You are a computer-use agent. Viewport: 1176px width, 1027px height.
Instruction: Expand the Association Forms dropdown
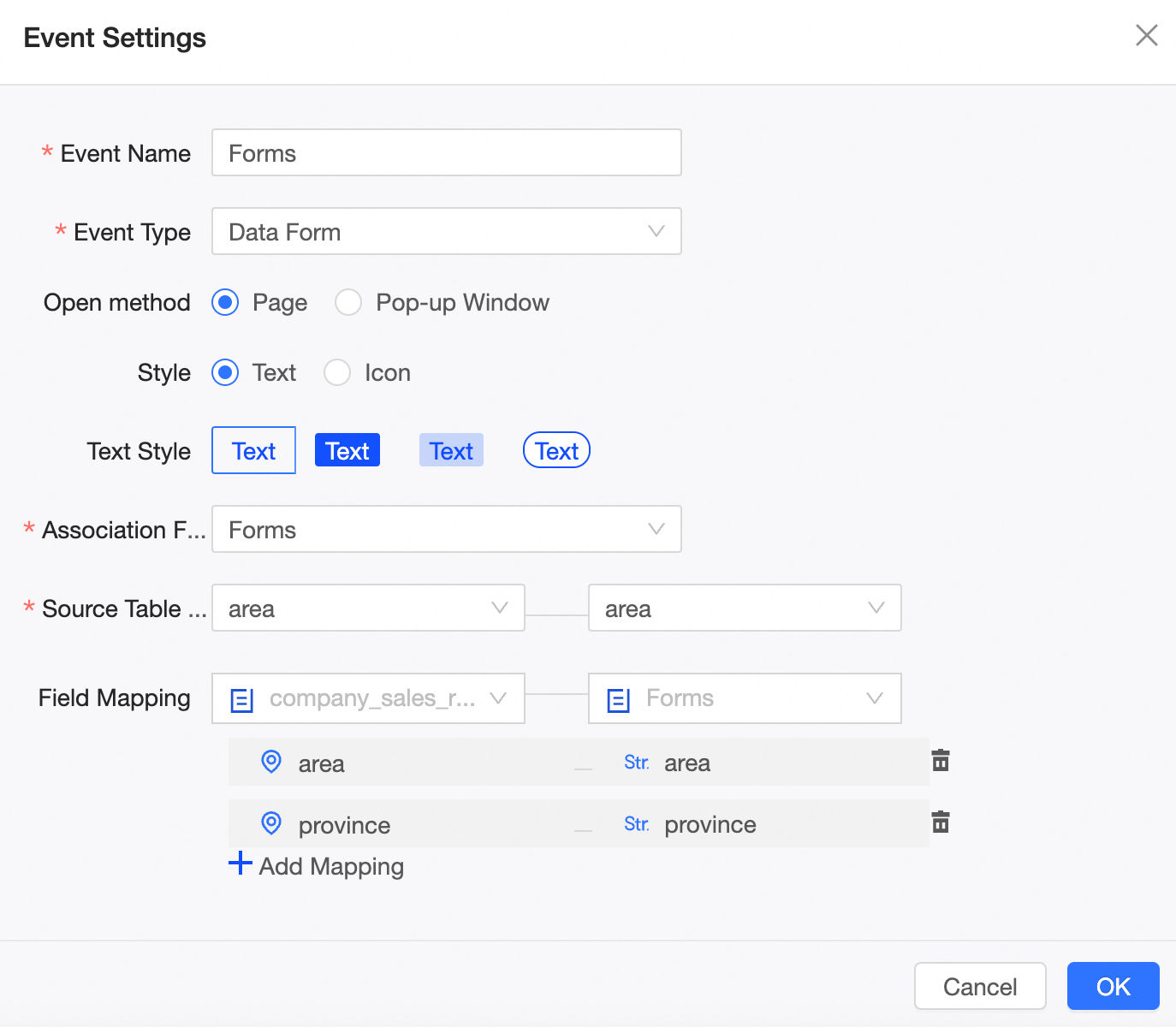446,529
